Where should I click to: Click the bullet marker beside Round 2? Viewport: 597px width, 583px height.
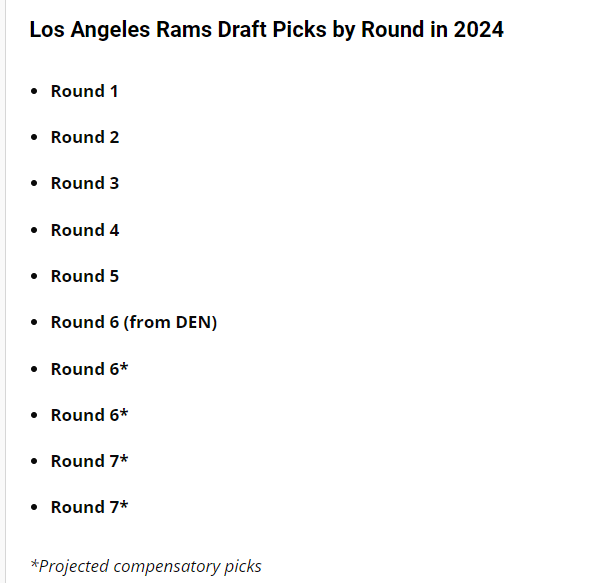point(34,137)
